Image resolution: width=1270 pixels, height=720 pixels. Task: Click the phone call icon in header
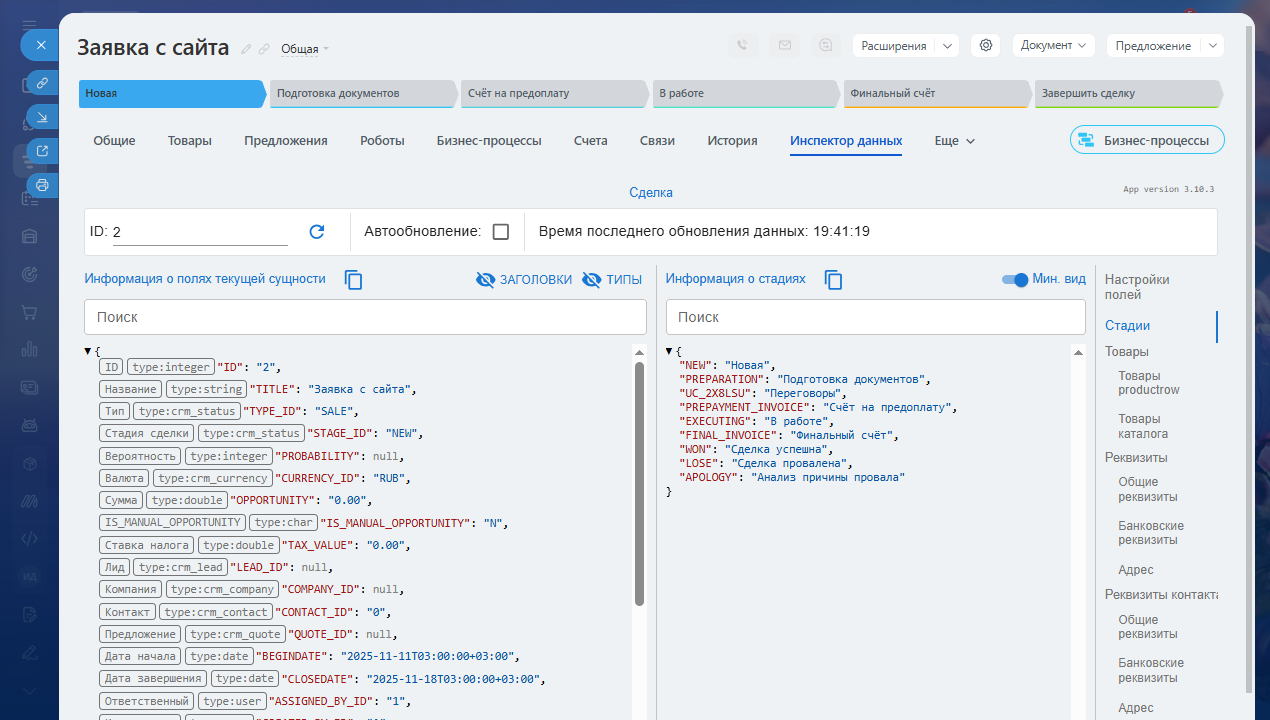click(742, 46)
